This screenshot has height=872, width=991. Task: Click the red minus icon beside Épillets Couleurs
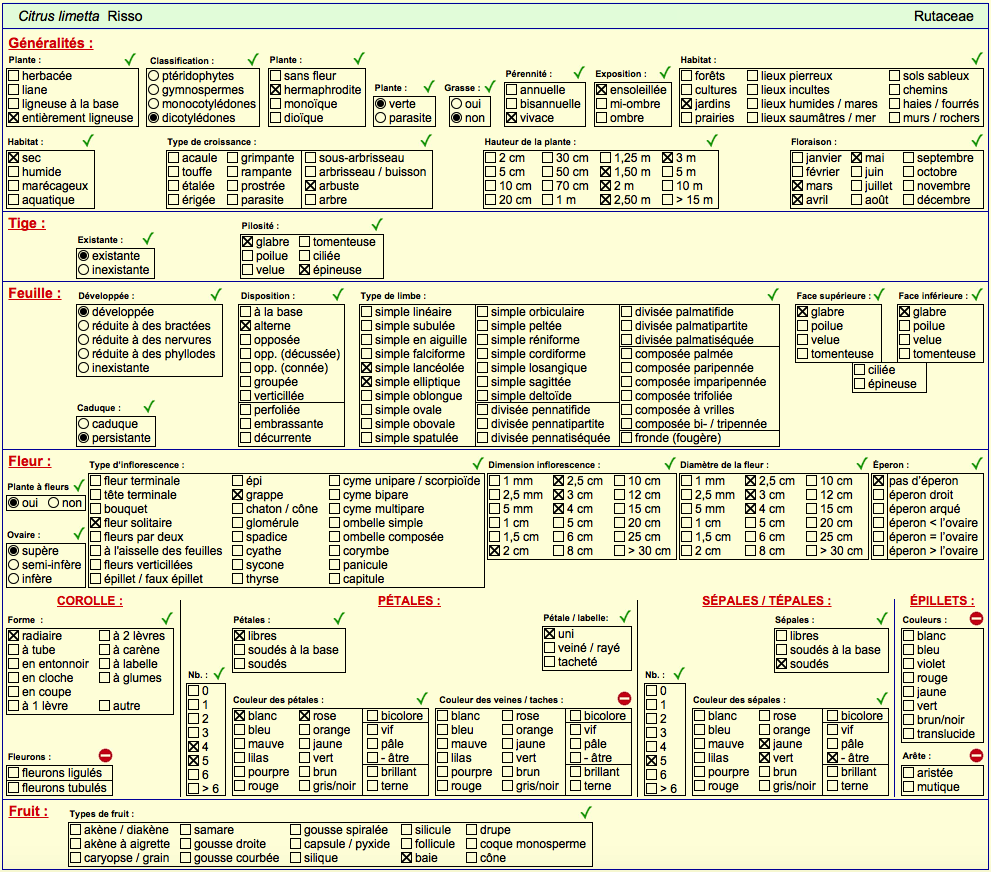(x=976, y=619)
